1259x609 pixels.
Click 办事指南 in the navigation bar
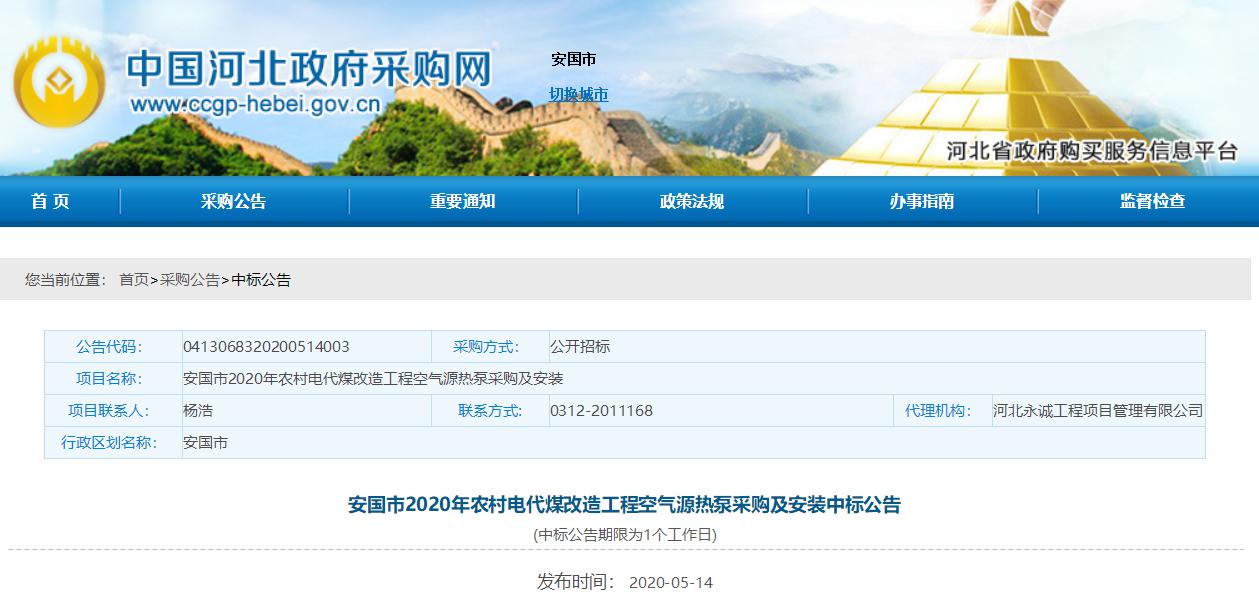point(921,201)
